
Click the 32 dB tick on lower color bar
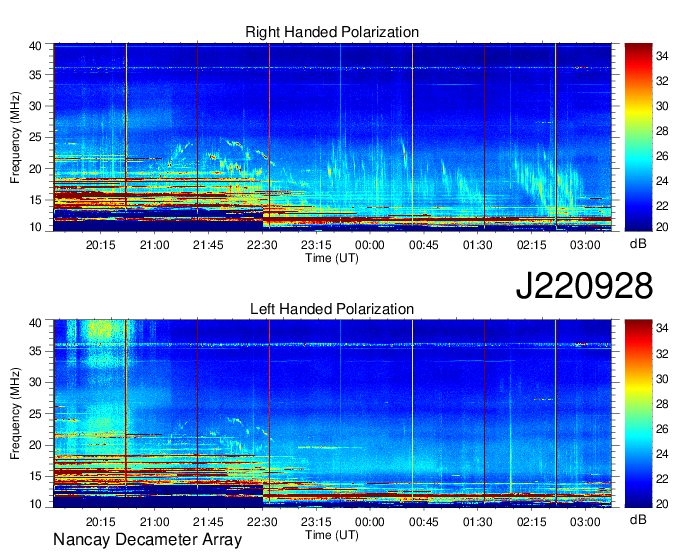pos(662,354)
